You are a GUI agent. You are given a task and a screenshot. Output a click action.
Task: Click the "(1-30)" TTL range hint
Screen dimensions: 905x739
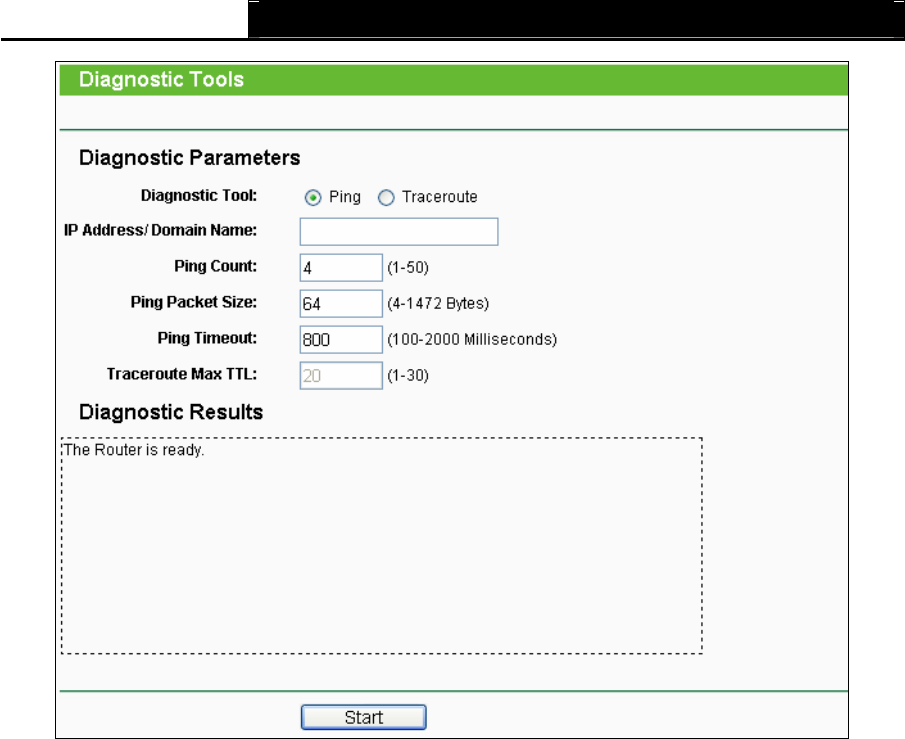click(x=408, y=376)
